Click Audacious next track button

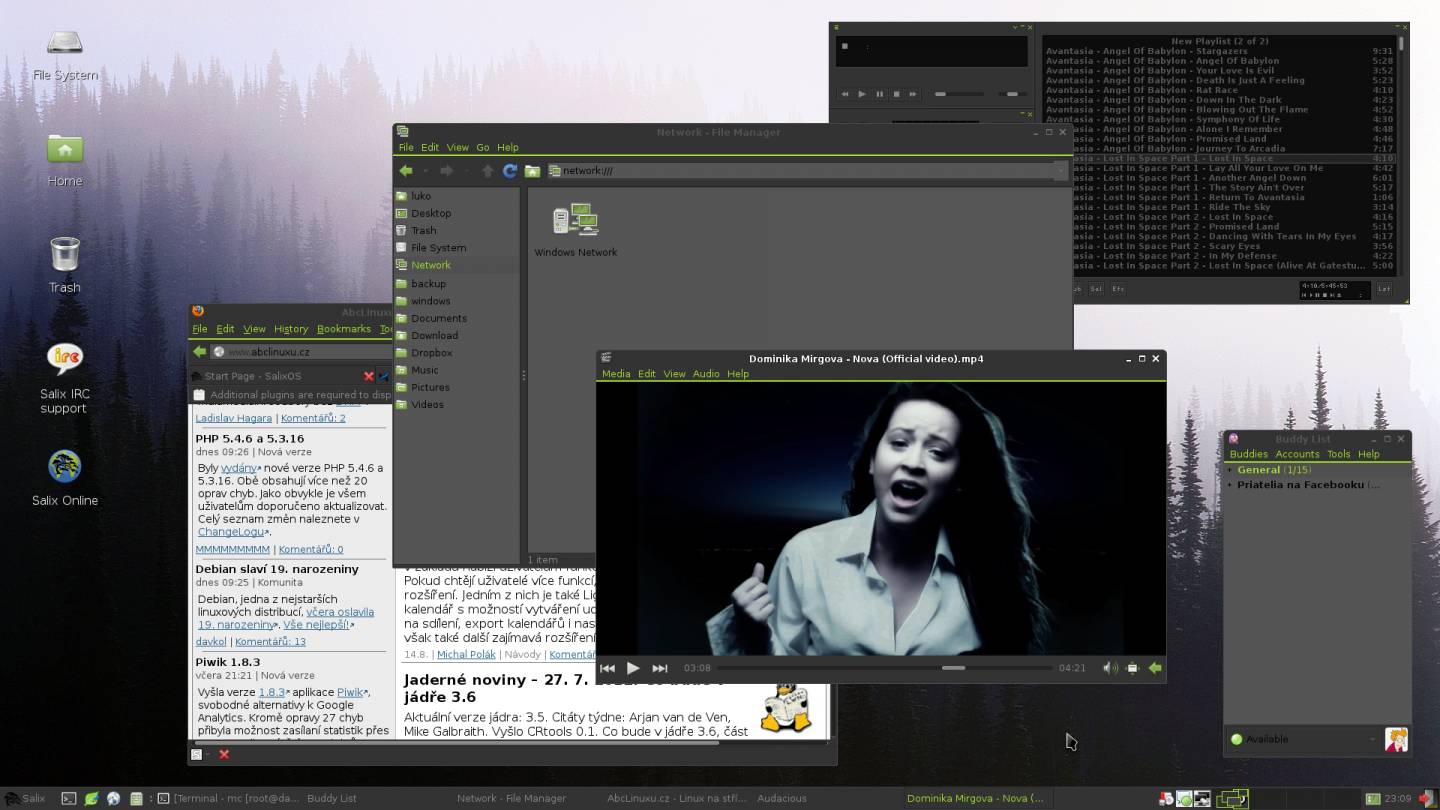click(913, 94)
